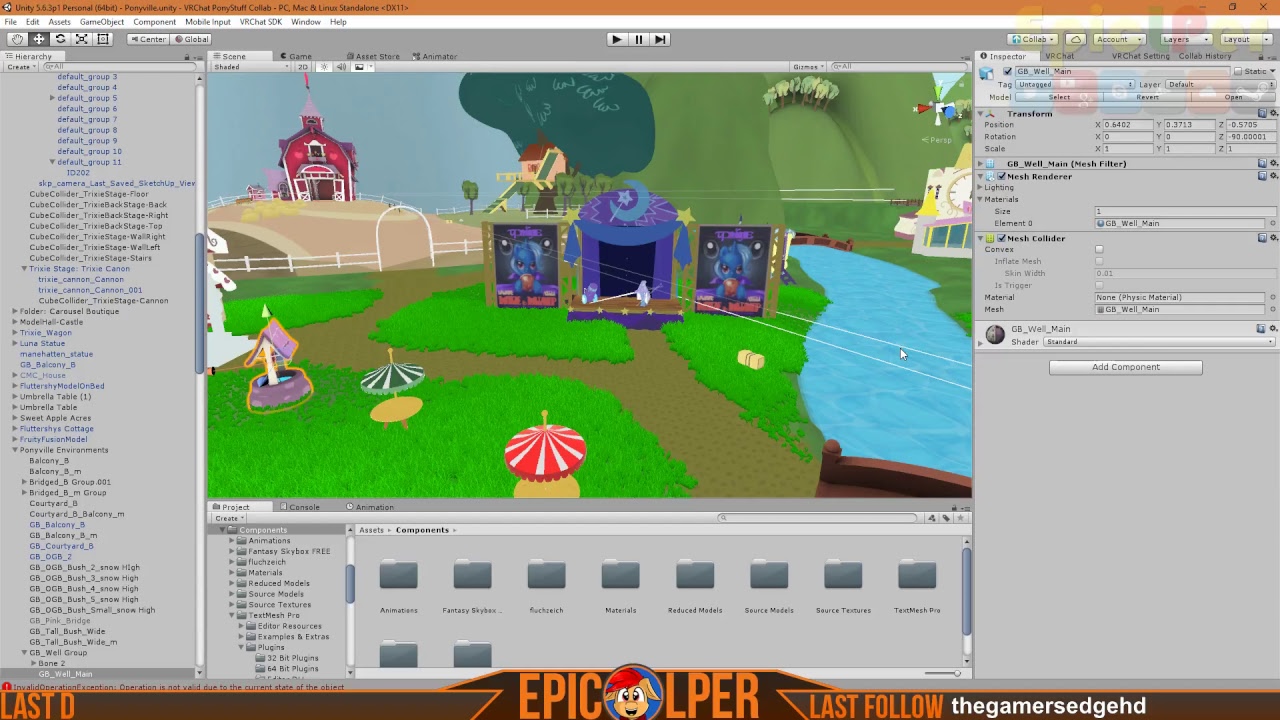The height and width of the screenshot is (720, 1280).
Task: Open the Assets menu
Action: click(59, 22)
